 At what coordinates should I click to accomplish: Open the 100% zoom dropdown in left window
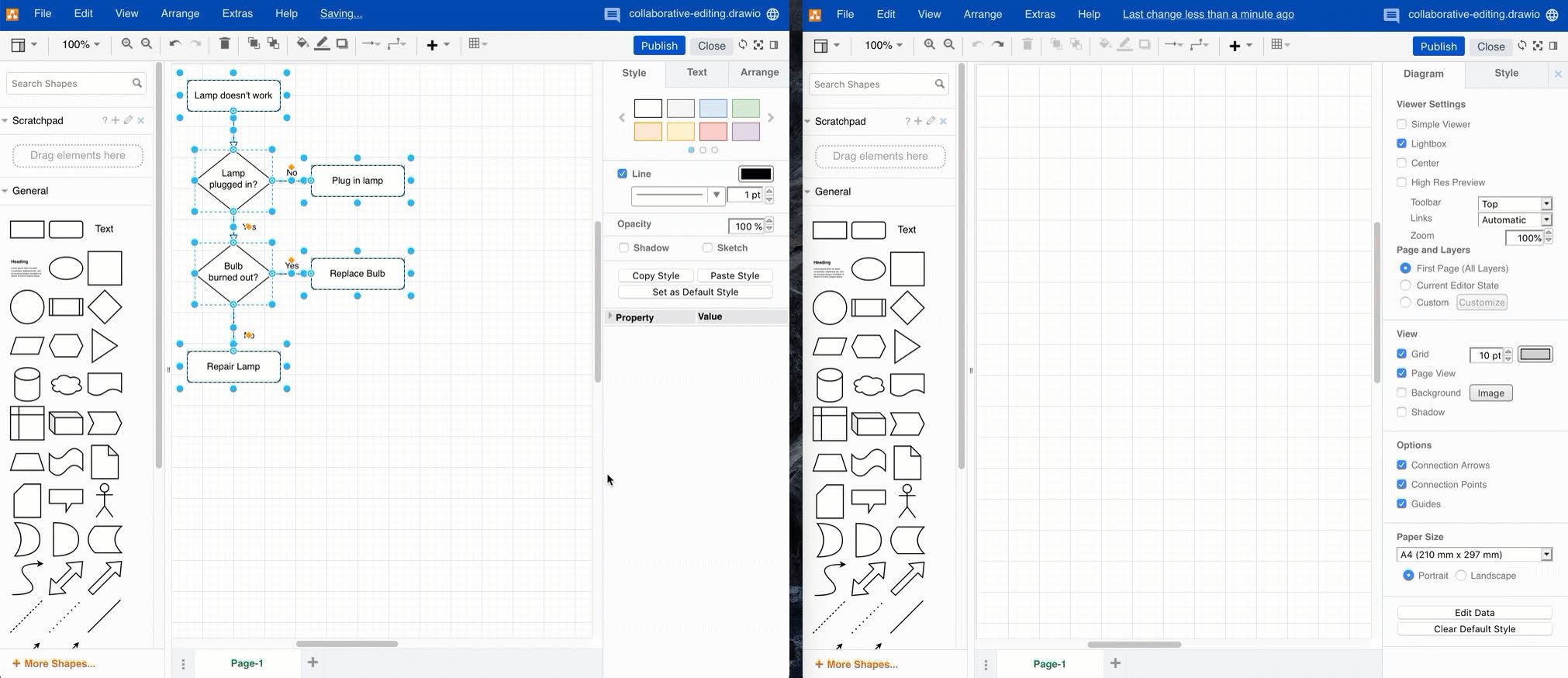point(81,44)
